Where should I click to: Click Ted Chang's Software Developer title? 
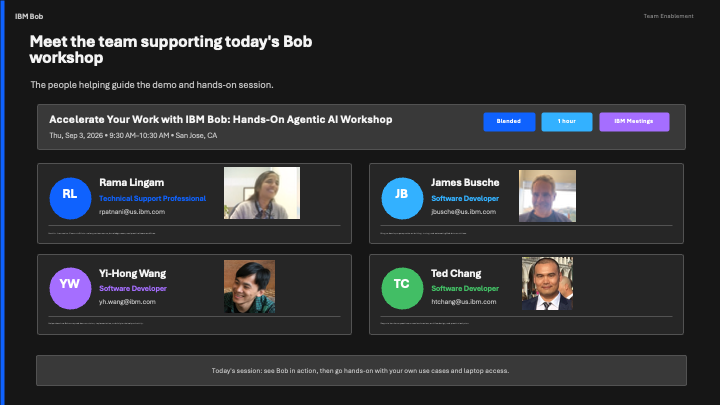(465, 288)
